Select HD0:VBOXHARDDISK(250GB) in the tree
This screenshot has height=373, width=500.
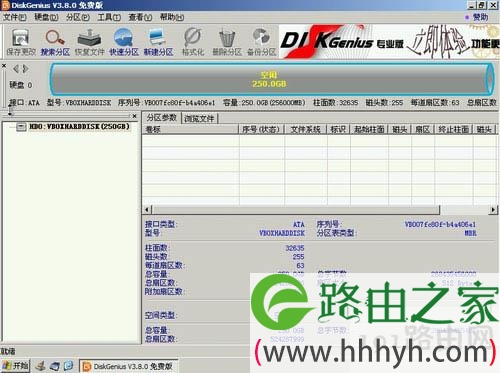pyautogui.click(x=79, y=126)
